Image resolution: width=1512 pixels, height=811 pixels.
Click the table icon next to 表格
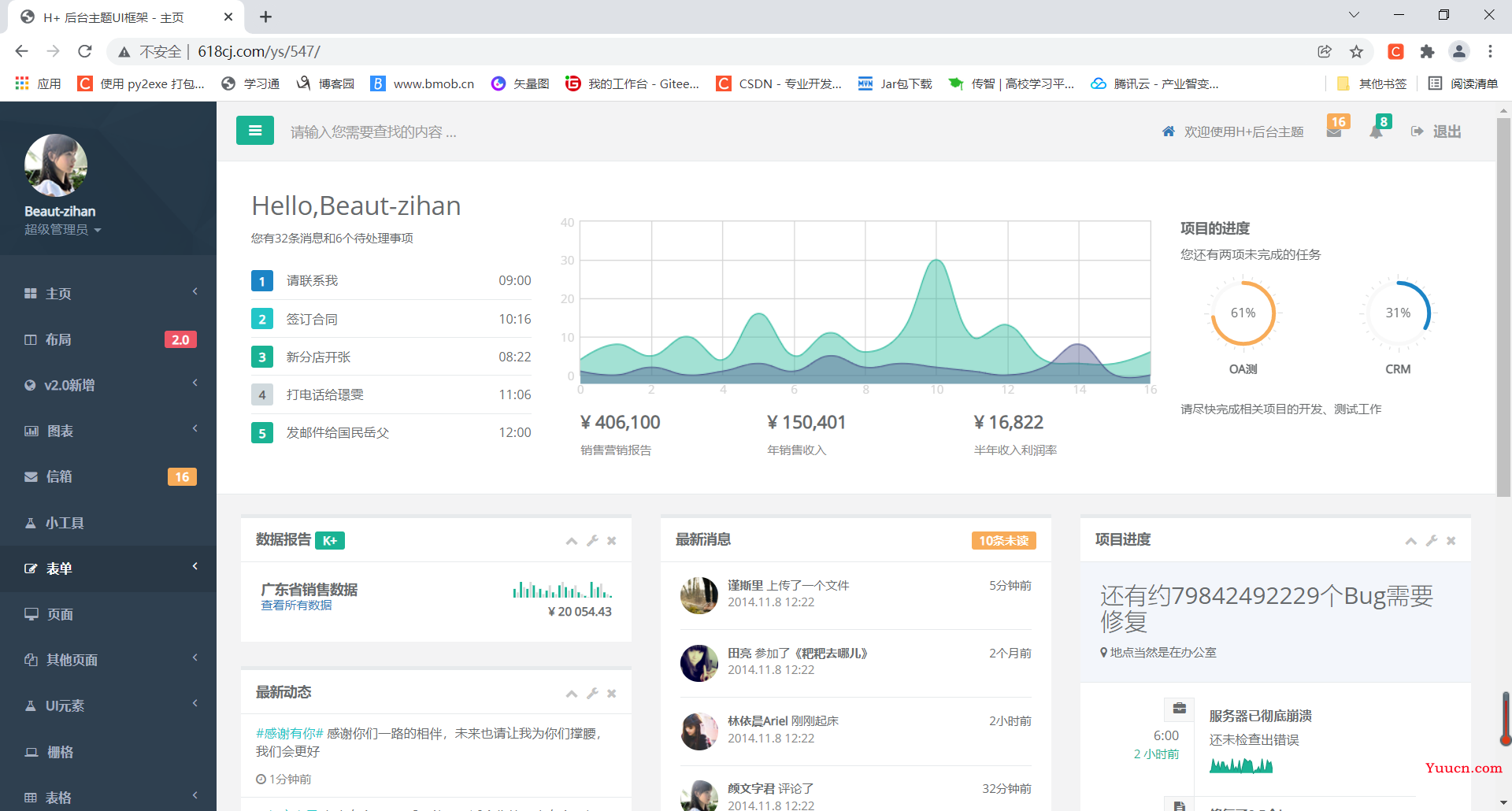pos(31,798)
